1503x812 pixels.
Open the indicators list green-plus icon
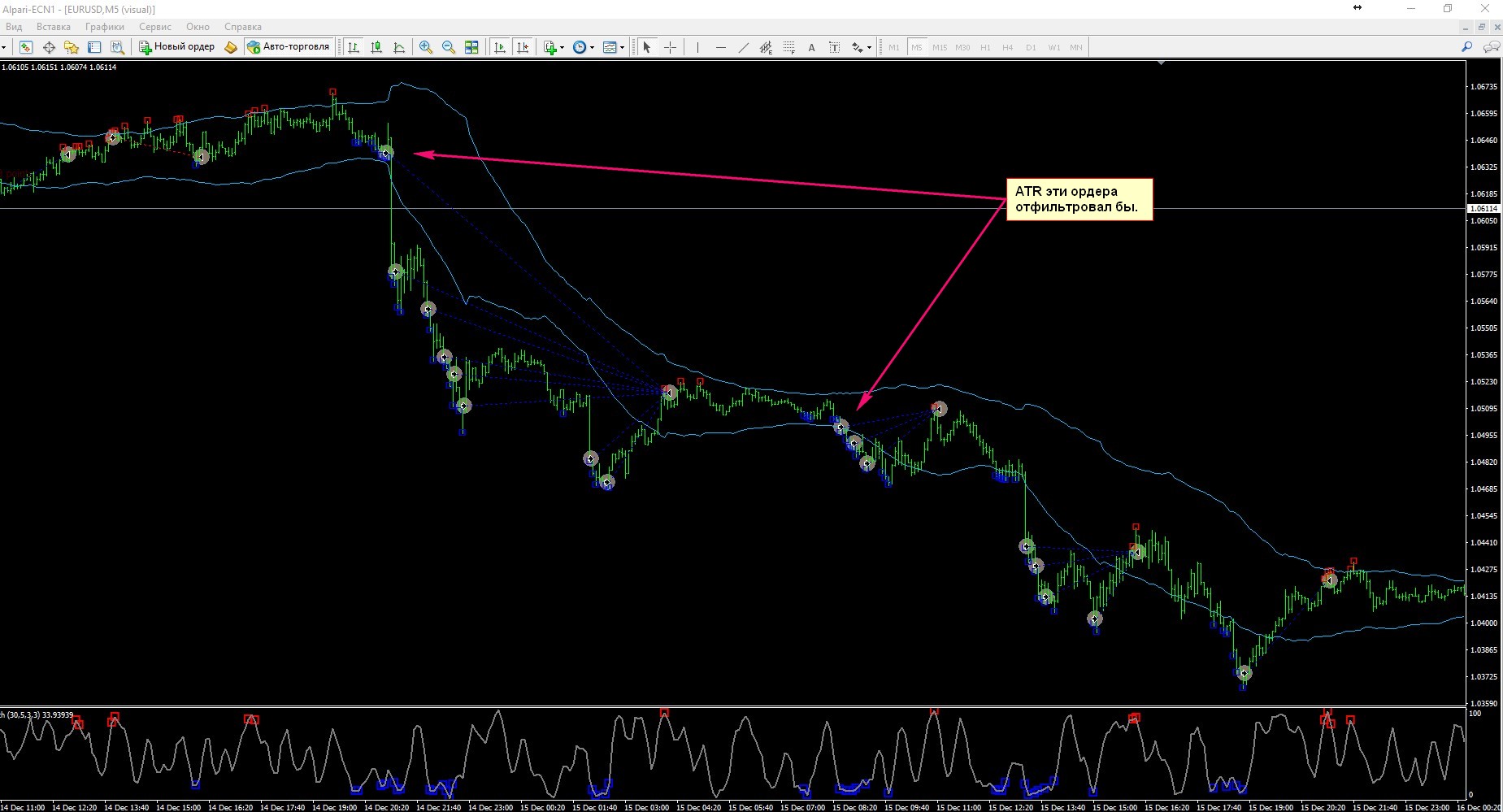tap(550, 47)
